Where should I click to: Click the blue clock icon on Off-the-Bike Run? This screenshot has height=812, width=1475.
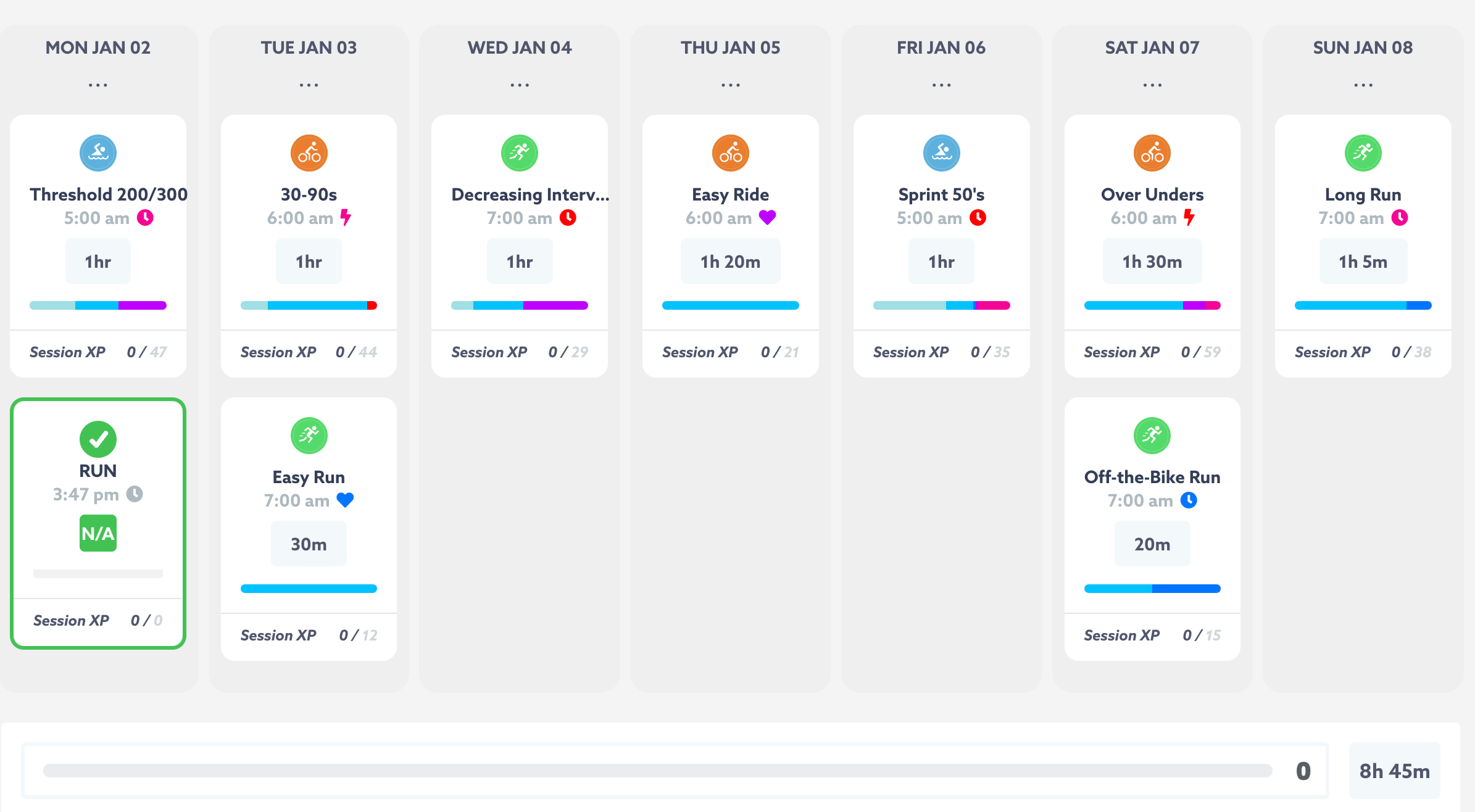pos(1189,500)
